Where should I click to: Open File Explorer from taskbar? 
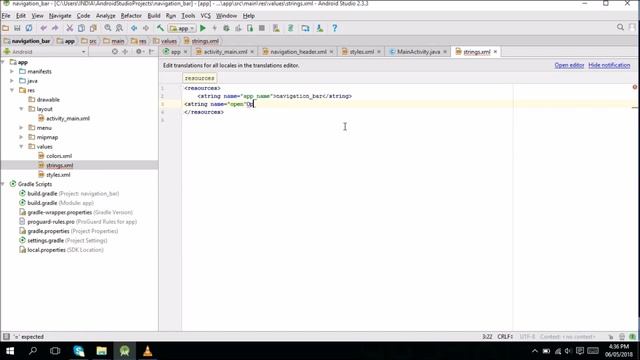click(x=102, y=351)
